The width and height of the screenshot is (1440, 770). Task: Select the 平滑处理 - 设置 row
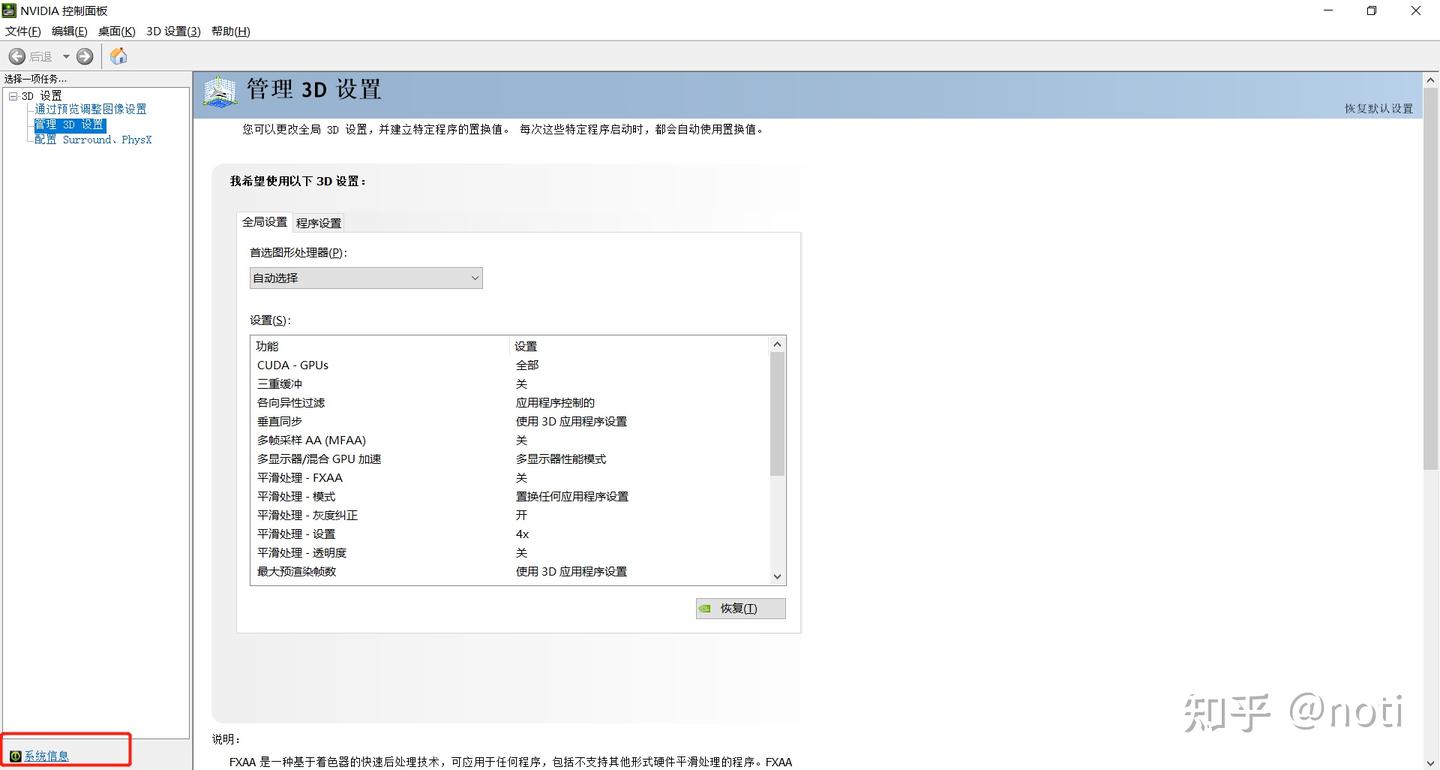pos(510,534)
